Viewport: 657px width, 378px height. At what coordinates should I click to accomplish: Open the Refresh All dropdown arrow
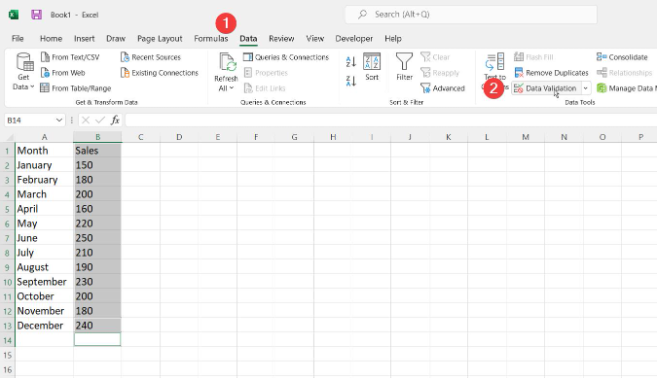point(231,88)
